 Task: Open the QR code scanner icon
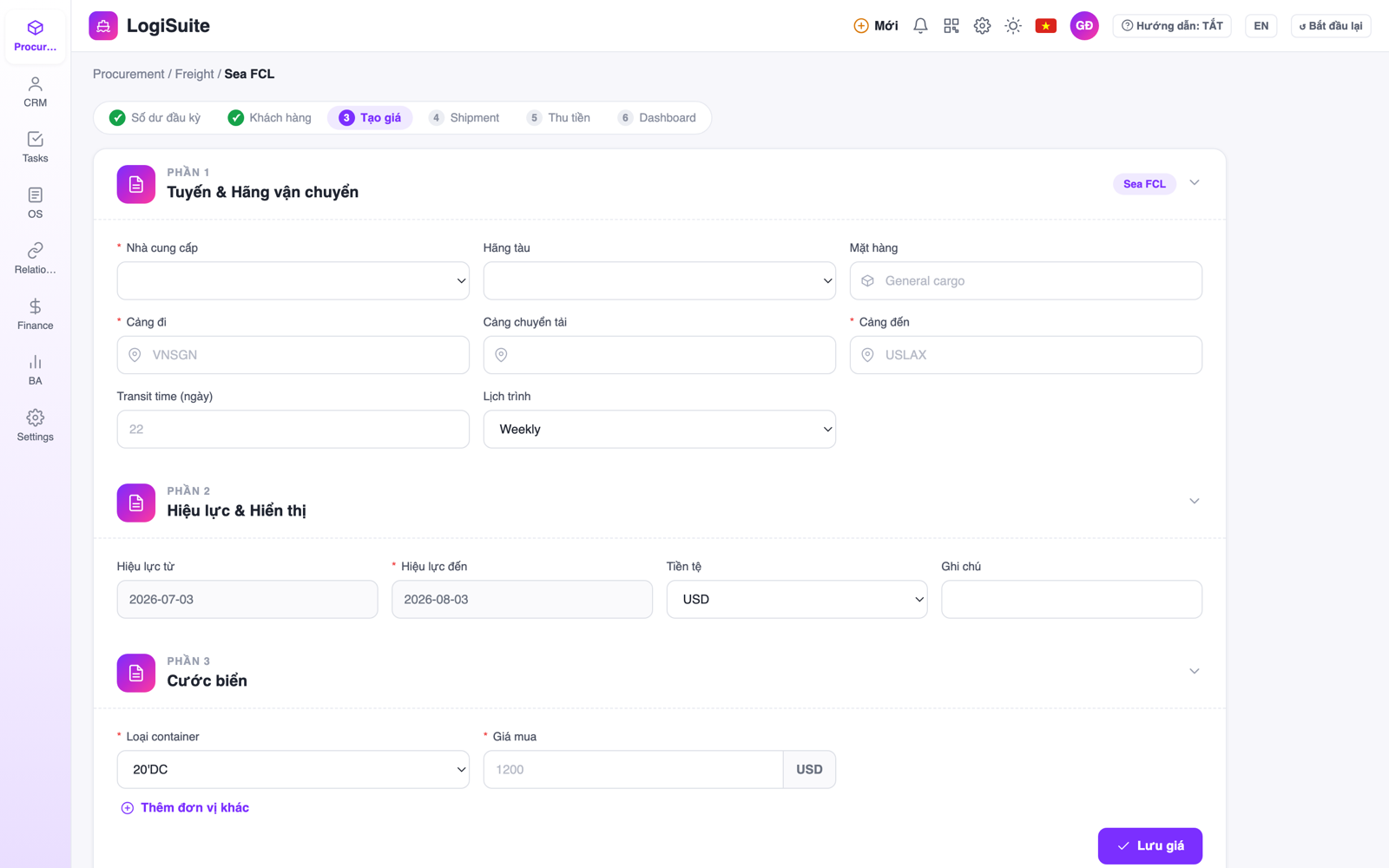tap(951, 26)
